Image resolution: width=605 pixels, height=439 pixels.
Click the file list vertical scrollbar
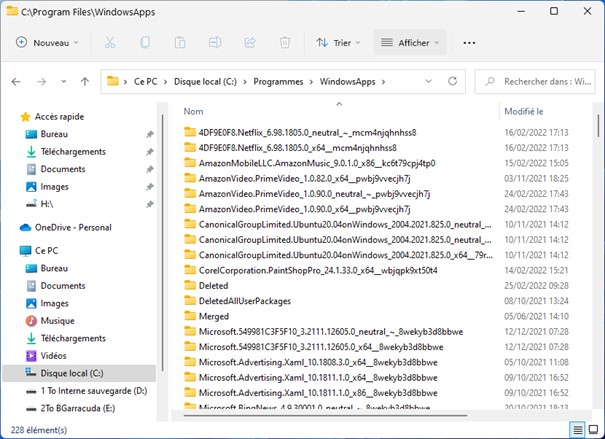pos(598,126)
